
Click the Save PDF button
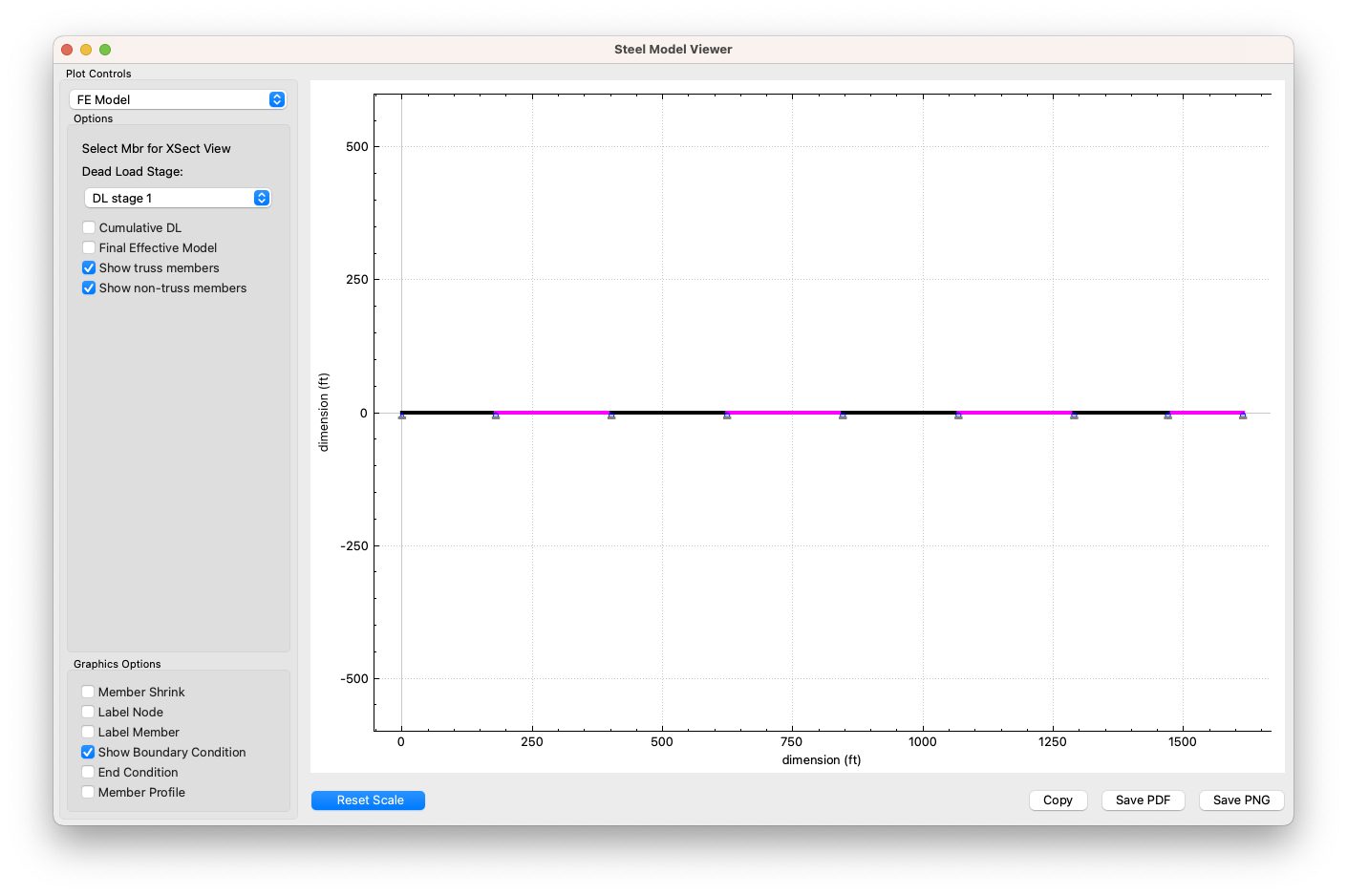point(1143,800)
